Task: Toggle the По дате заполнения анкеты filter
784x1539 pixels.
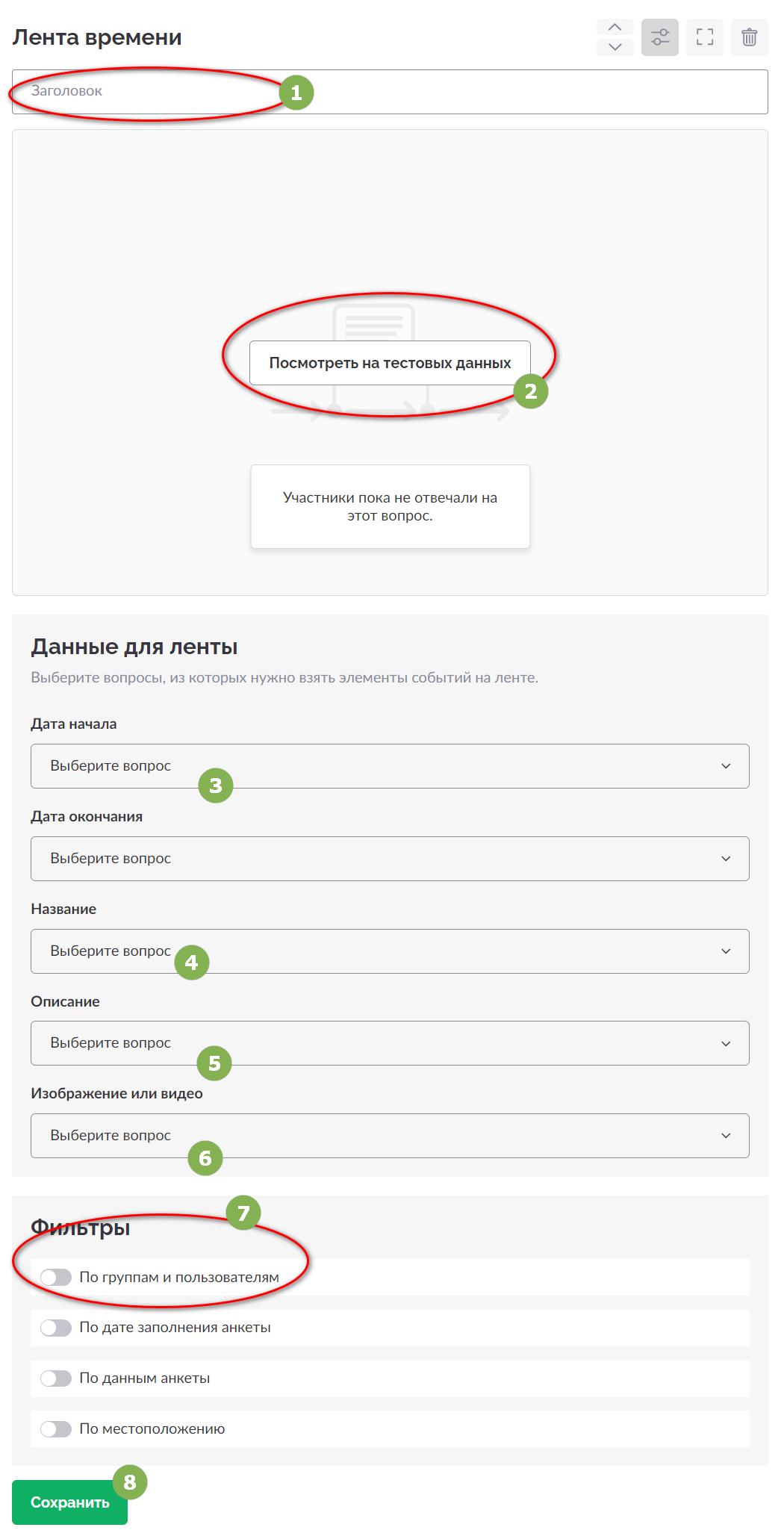Action: pos(56,1328)
